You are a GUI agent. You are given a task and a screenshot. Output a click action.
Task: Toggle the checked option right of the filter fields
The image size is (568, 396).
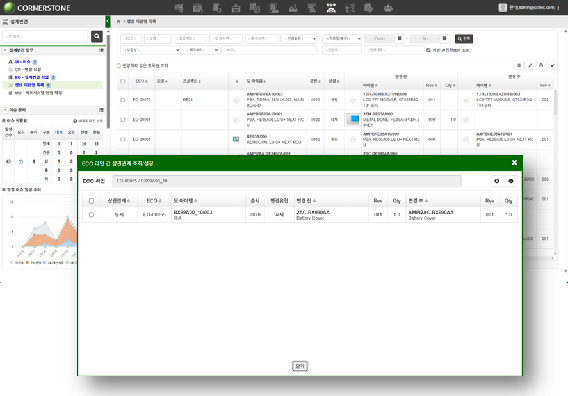click(x=429, y=50)
